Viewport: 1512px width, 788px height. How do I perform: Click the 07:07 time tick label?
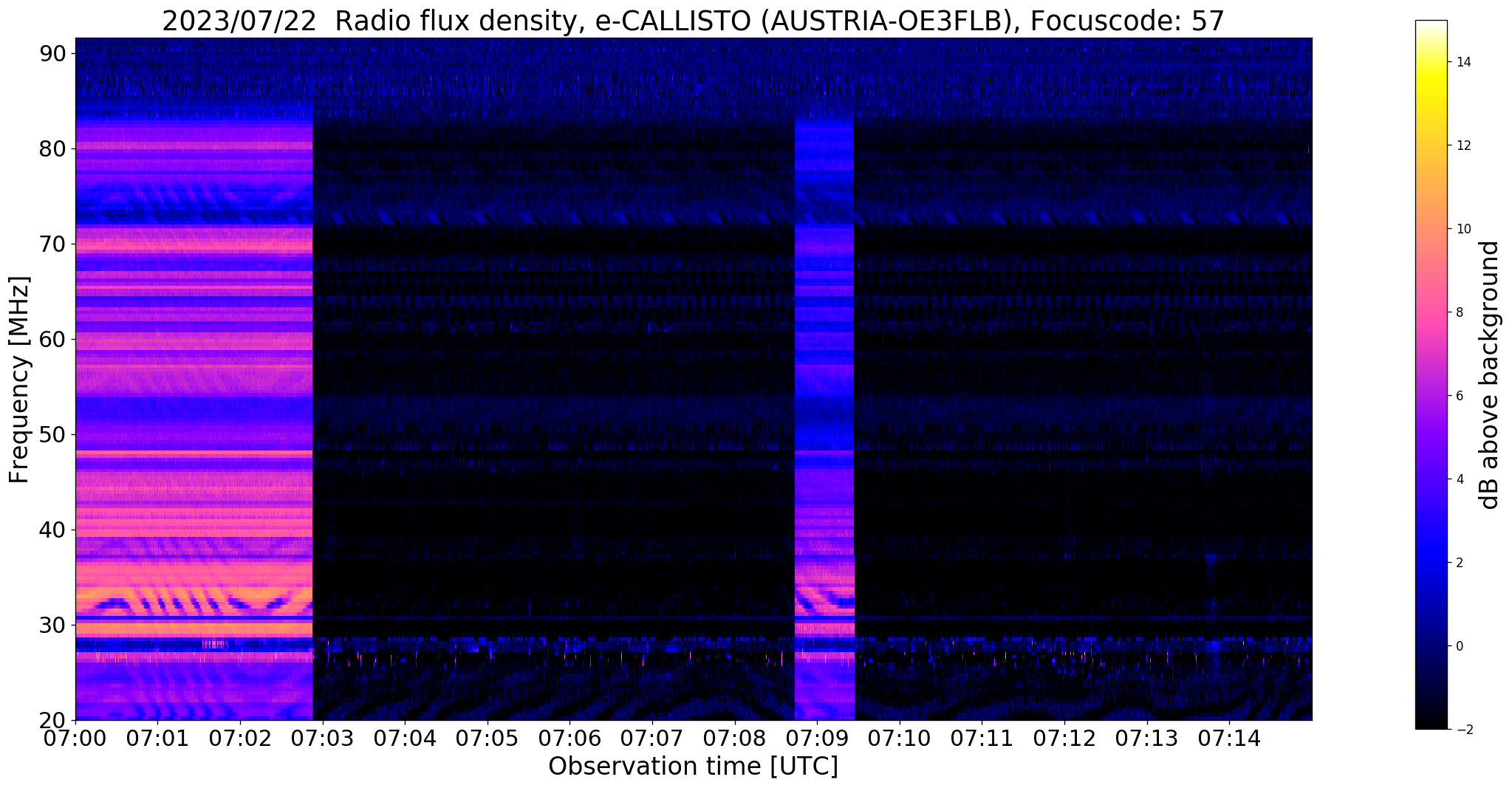tap(652, 739)
